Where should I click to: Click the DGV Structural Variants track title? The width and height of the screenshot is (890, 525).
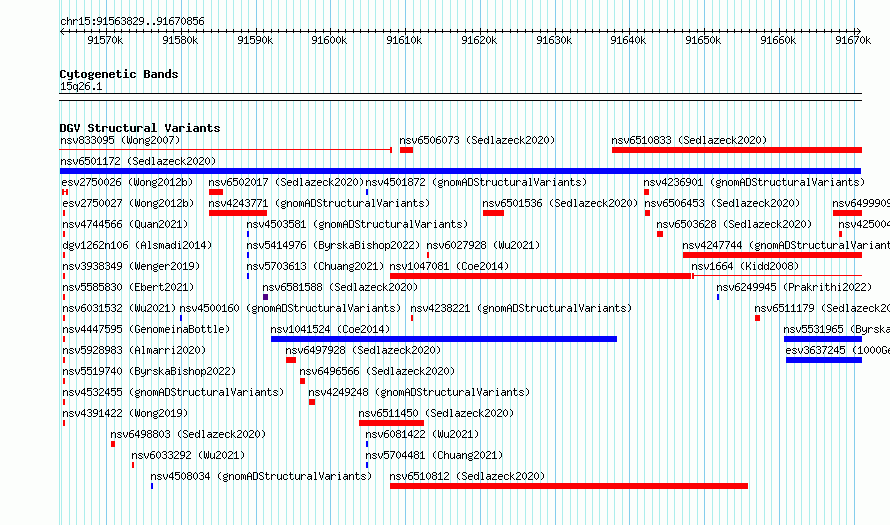pyautogui.click(x=140, y=128)
